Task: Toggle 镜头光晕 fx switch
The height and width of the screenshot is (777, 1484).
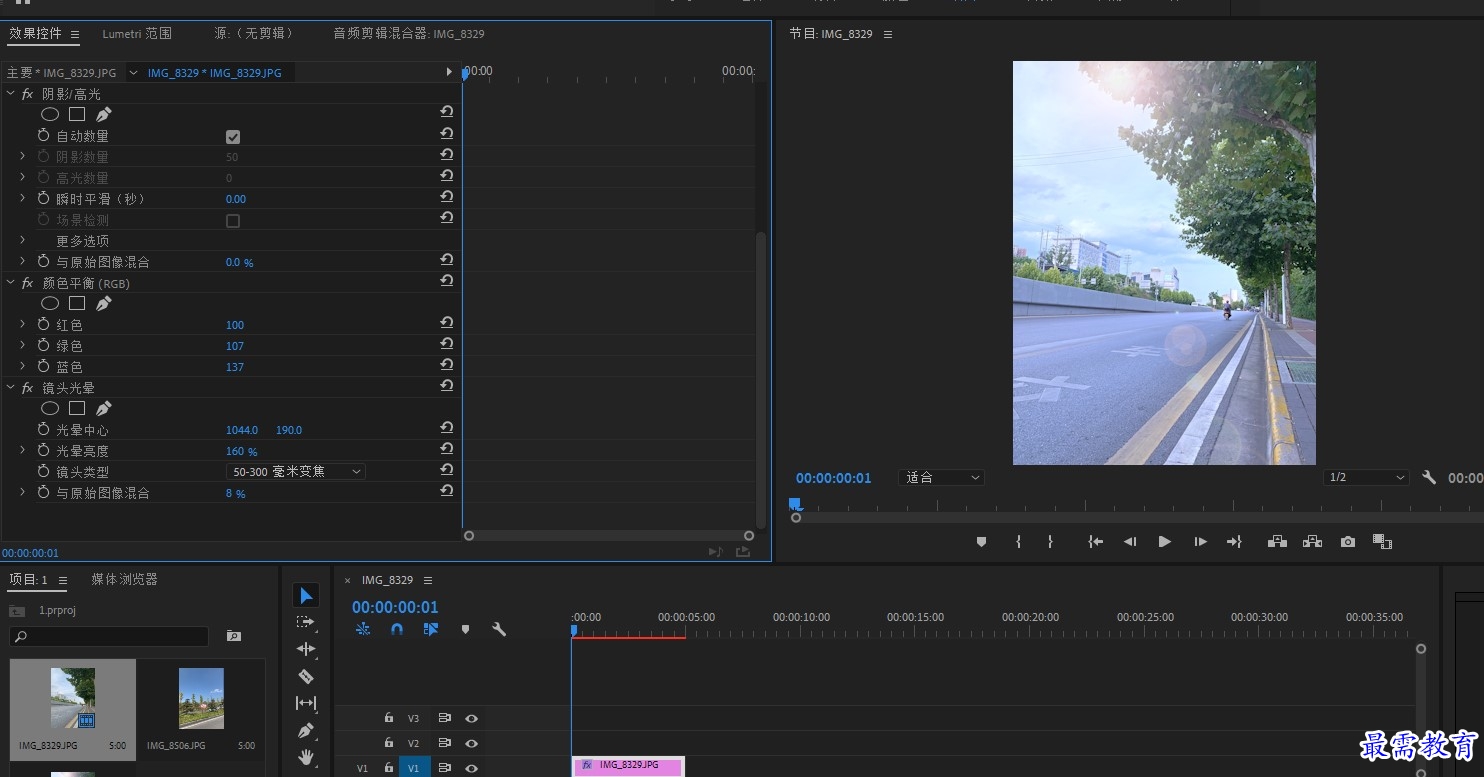Action: coord(28,388)
